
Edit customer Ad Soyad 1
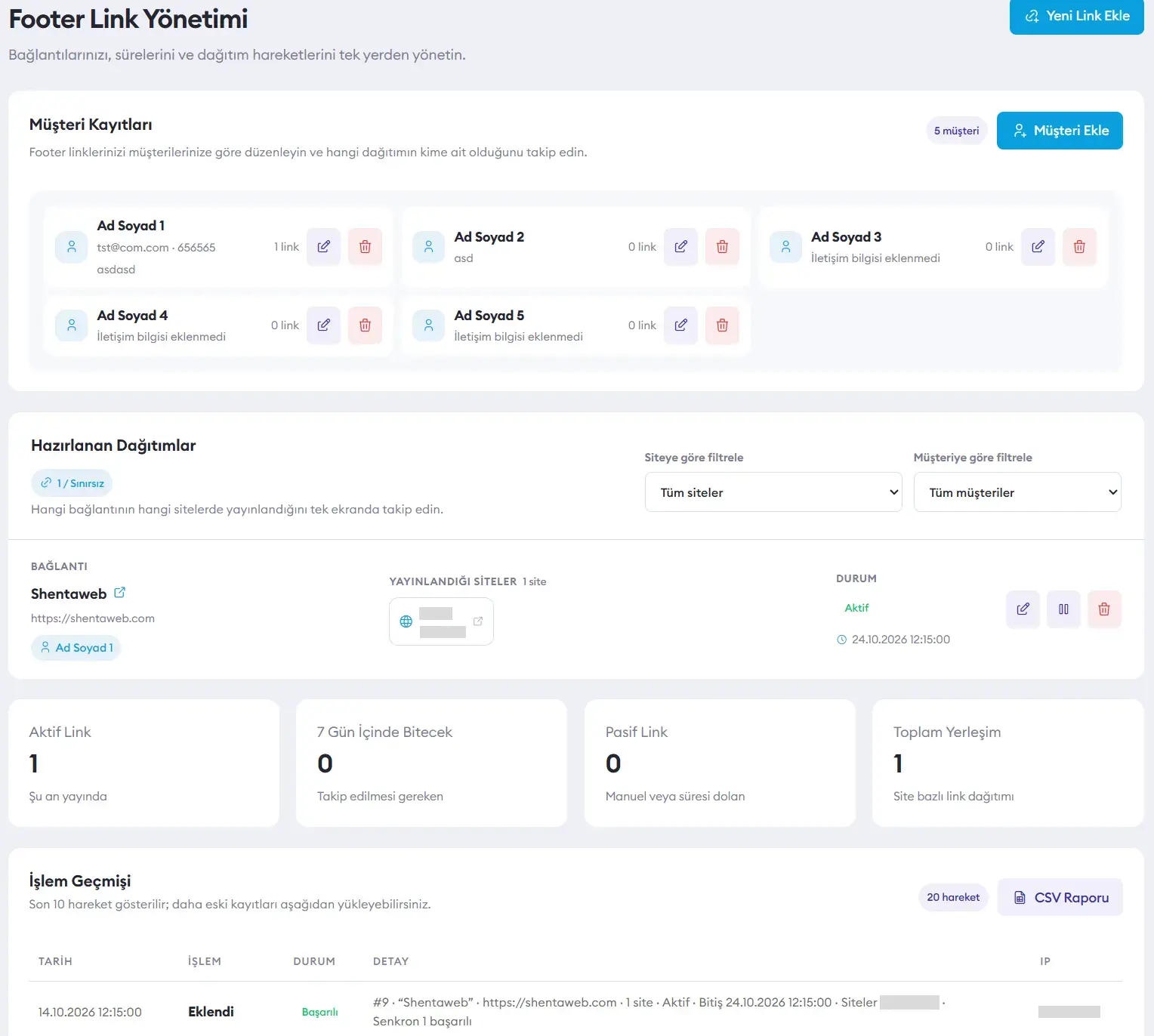pos(323,247)
